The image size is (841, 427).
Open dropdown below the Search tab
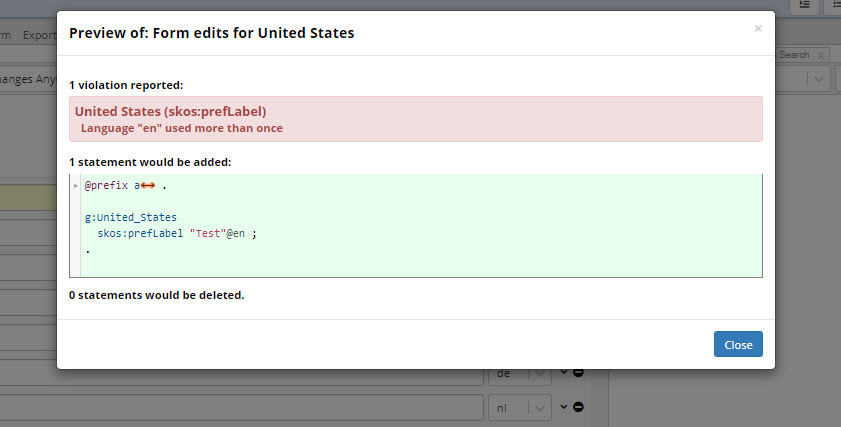pos(816,80)
